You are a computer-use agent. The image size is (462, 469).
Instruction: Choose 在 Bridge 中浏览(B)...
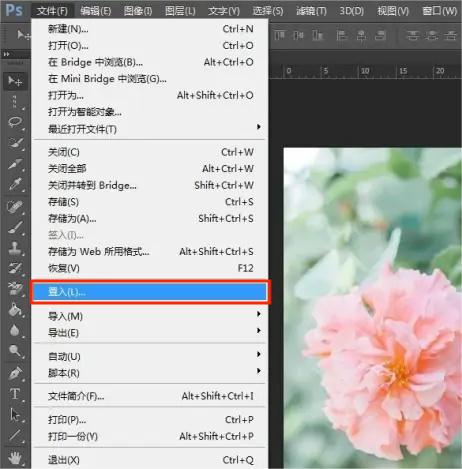[150, 62]
